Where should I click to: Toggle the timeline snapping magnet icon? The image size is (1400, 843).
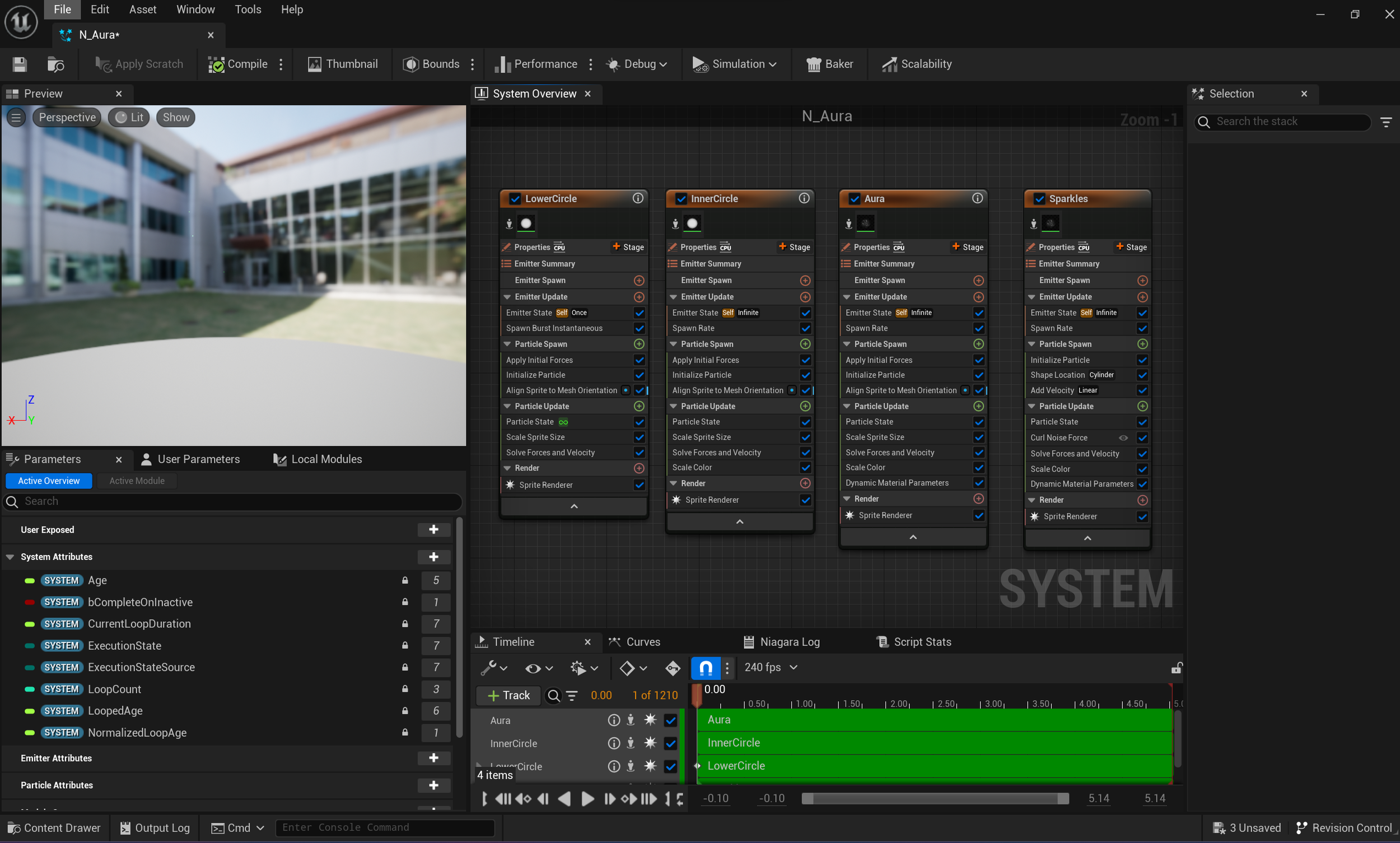point(706,668)
